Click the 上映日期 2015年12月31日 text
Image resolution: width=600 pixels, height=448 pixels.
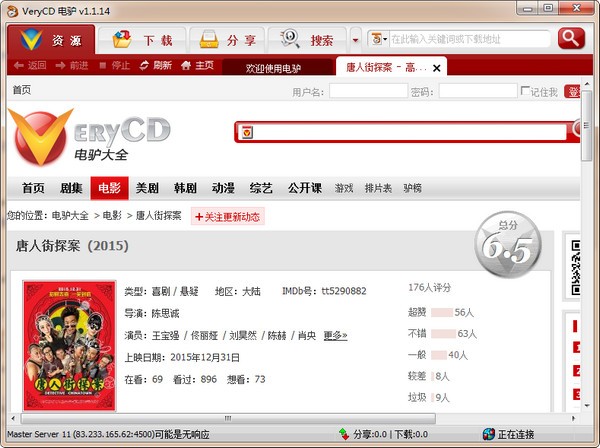(x=182, y=357)
